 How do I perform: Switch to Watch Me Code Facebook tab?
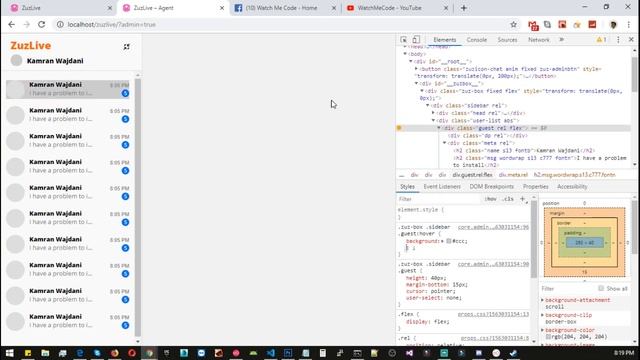pos(284,8)
